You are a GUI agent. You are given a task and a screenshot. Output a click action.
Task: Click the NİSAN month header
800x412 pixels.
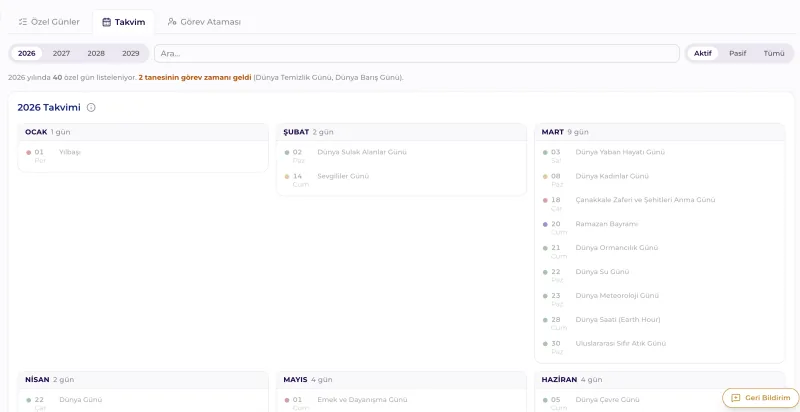point(143,380)
